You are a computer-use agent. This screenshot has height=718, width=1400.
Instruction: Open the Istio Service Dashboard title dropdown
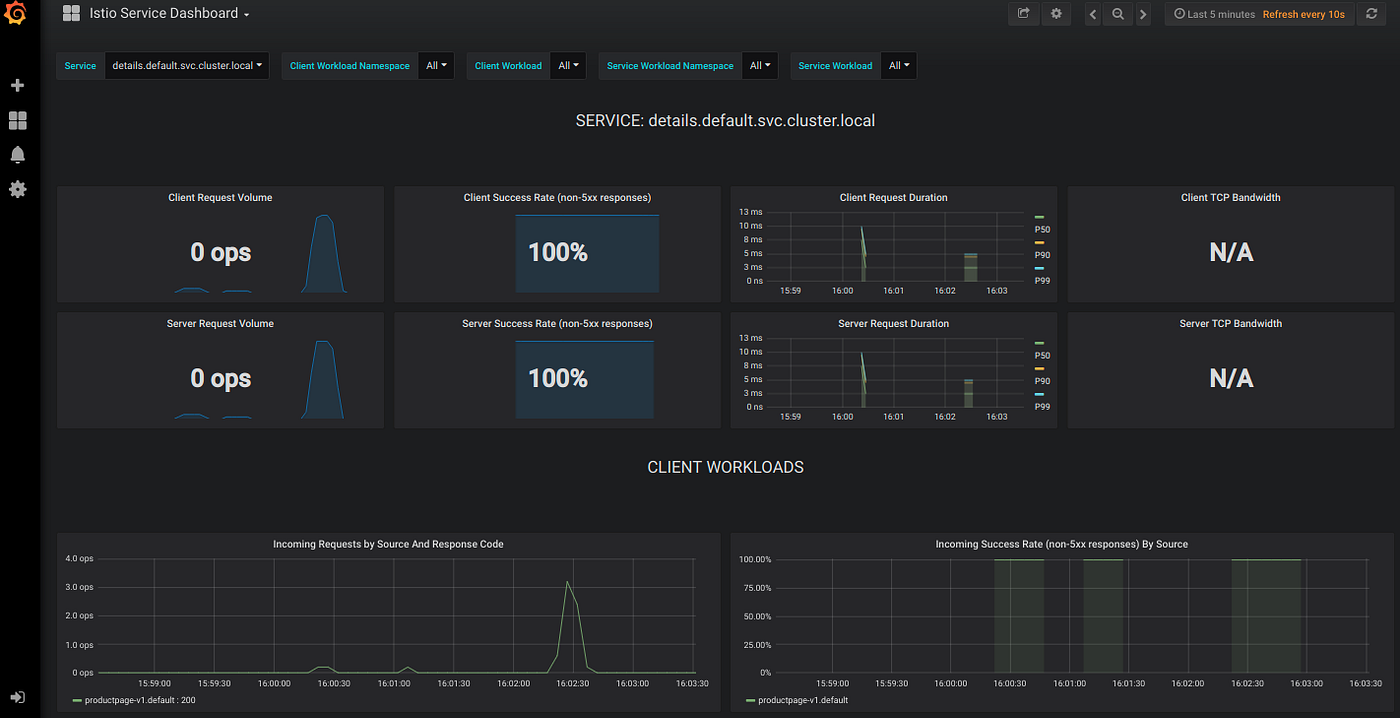(x=170, y=14)
